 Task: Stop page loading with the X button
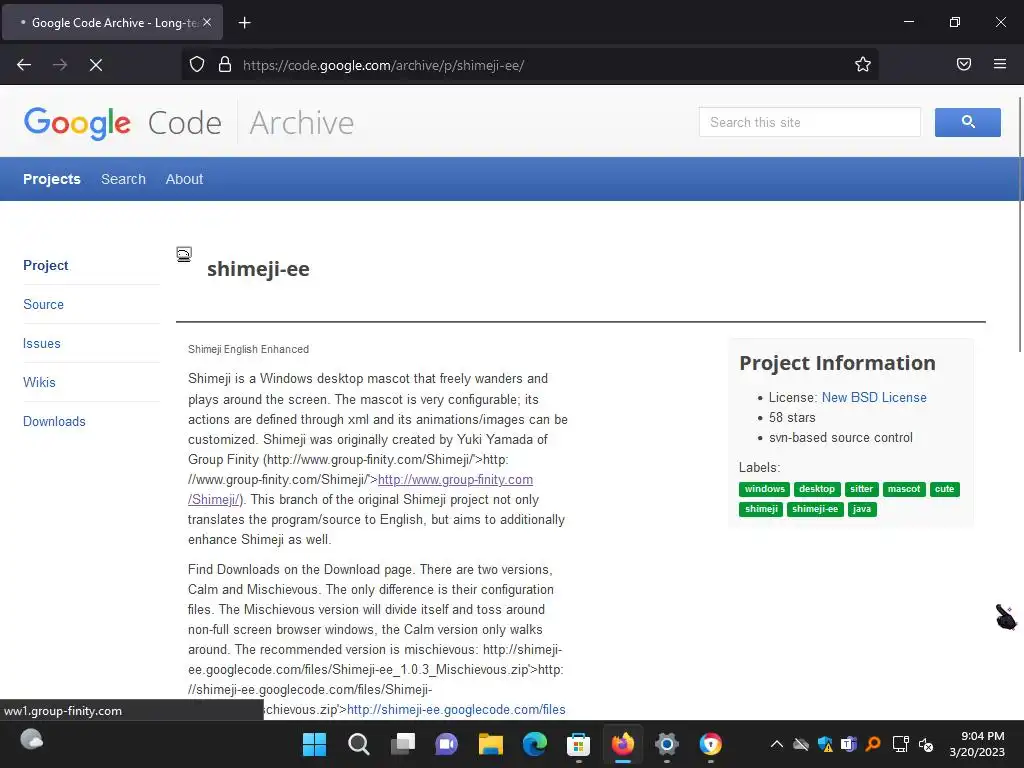tap(95, 65)
